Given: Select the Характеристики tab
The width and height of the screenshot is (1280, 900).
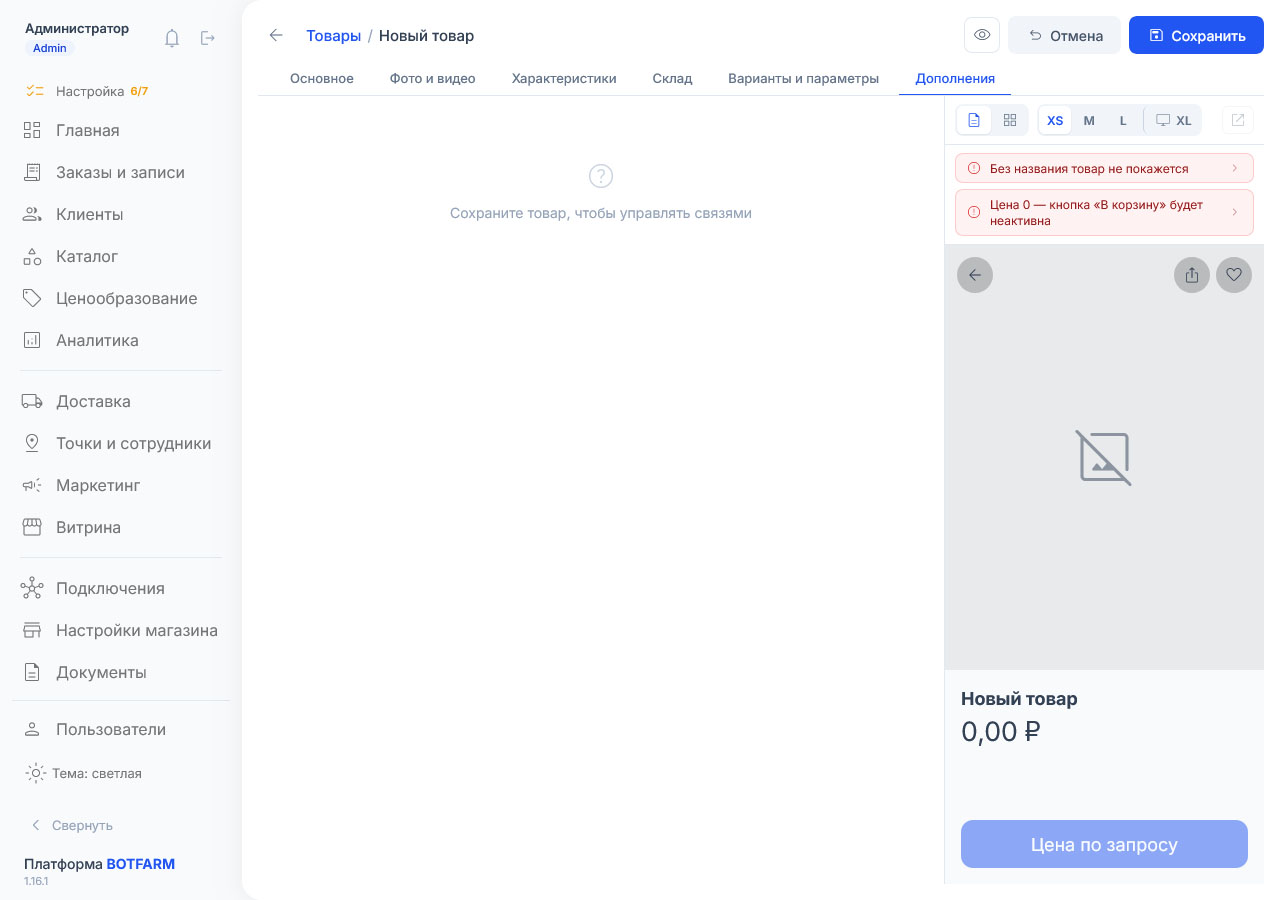Looking at the screenshot, I should coord(564,78).
